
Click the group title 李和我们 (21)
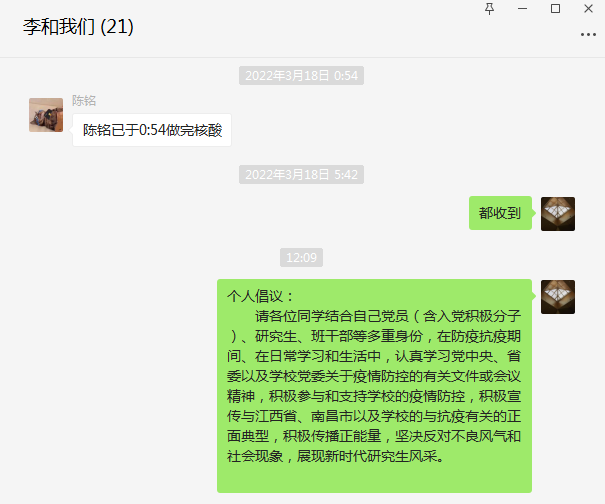click(78, 27)
